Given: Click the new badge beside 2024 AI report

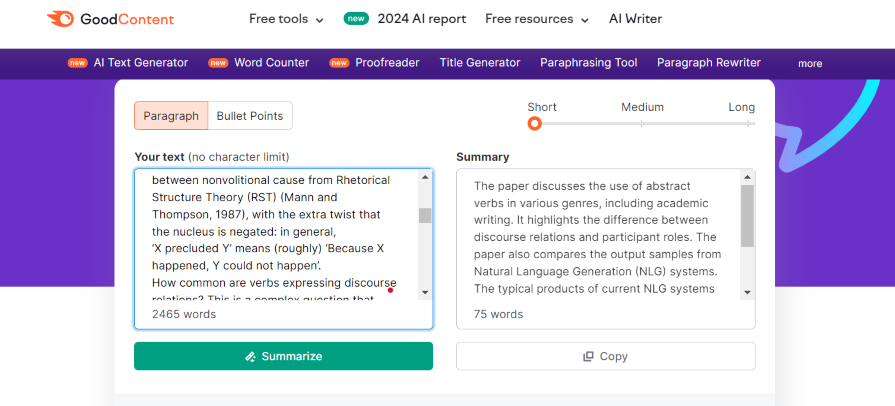Looking at the screenshot, I should [355, 19].
